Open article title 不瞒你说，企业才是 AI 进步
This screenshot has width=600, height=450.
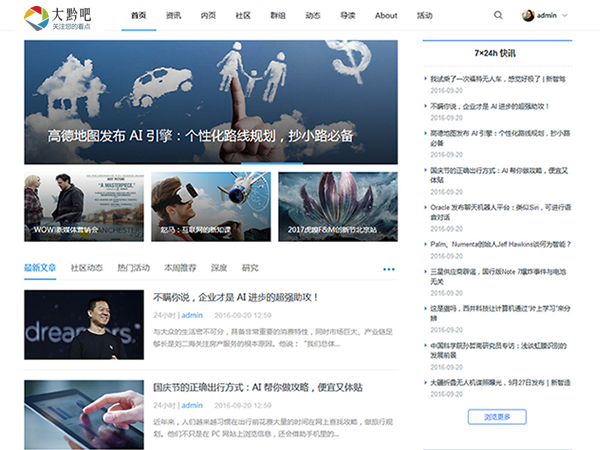[236, 297]
